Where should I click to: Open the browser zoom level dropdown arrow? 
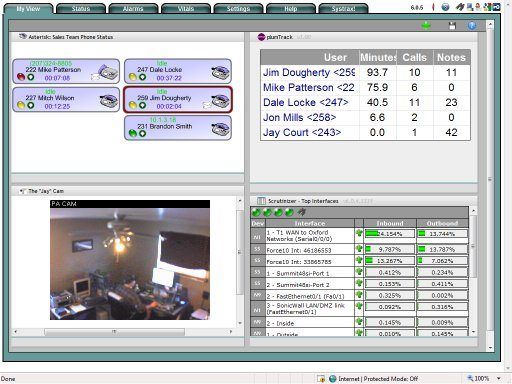[x=499, y=378]
